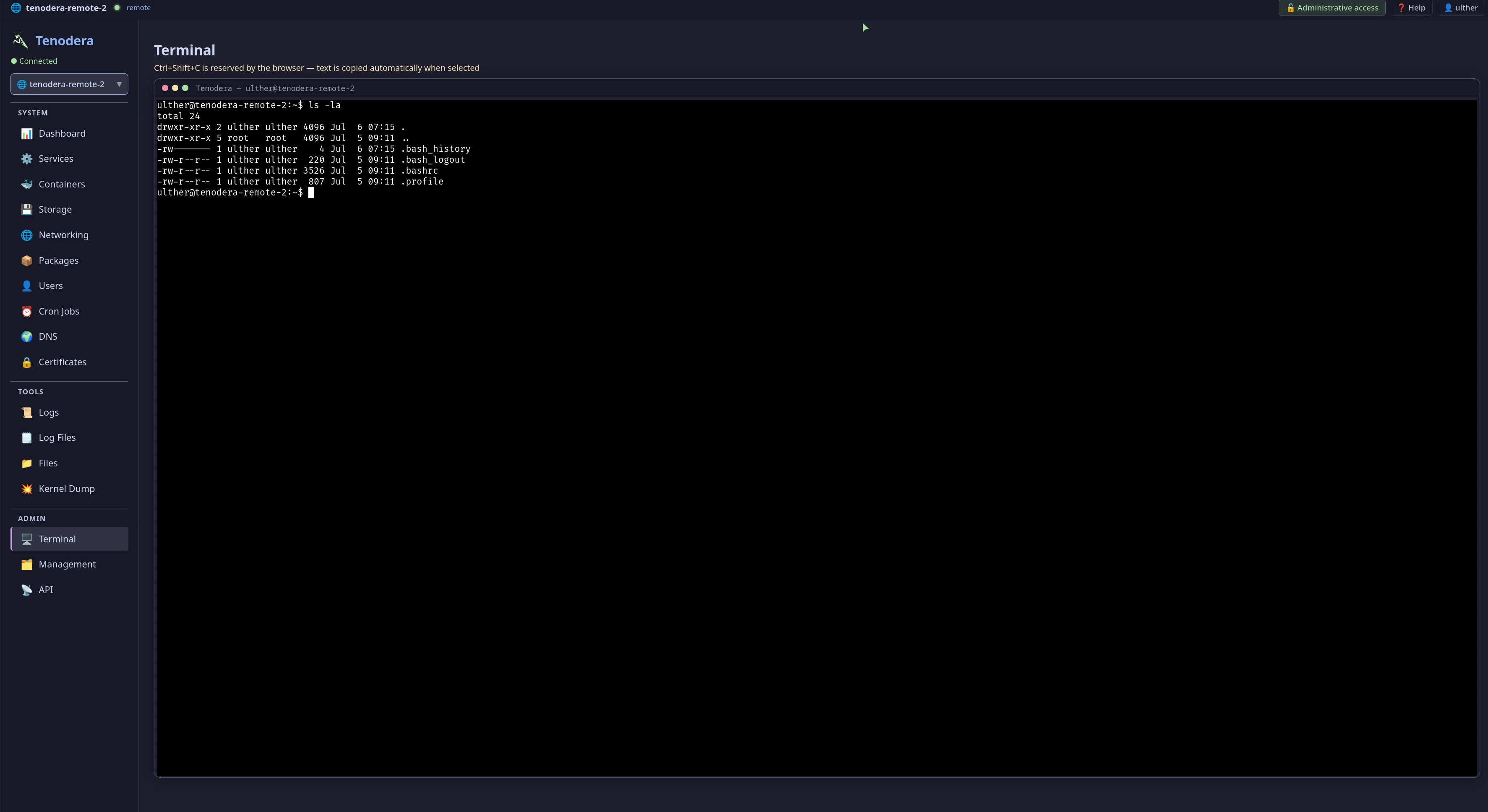The height and width of the screenshot is (812, 1488).
Task: Click .bashrc in the terminal output
Action: (420, 171)
